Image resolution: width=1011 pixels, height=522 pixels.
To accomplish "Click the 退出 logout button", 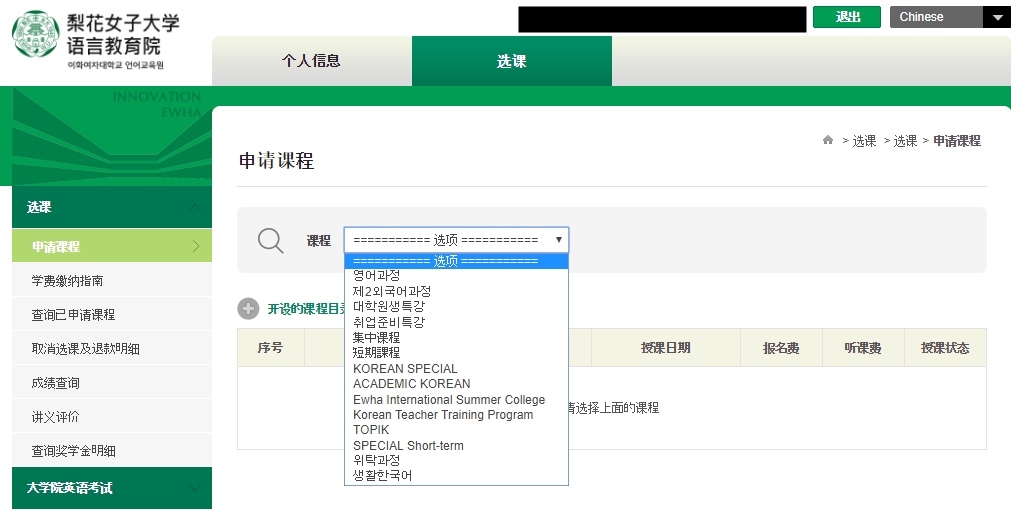I will 847,17.
